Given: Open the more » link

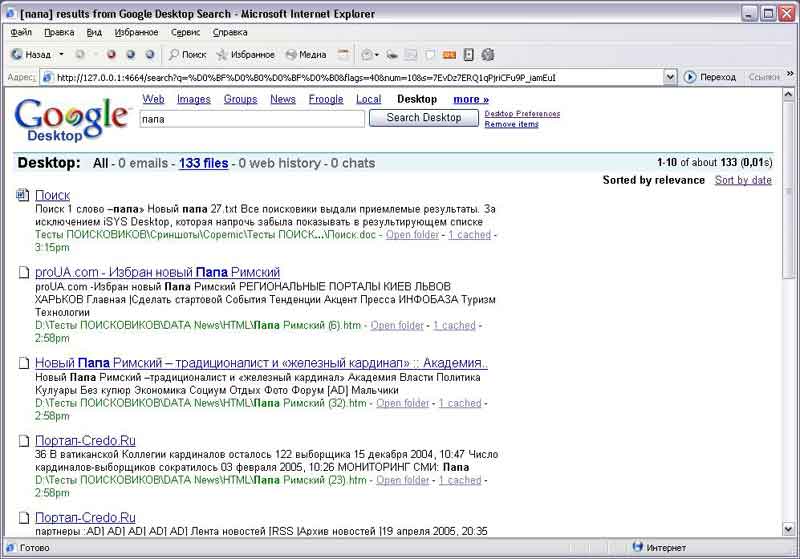Looking at the screenshot, I should coord(471,99).
